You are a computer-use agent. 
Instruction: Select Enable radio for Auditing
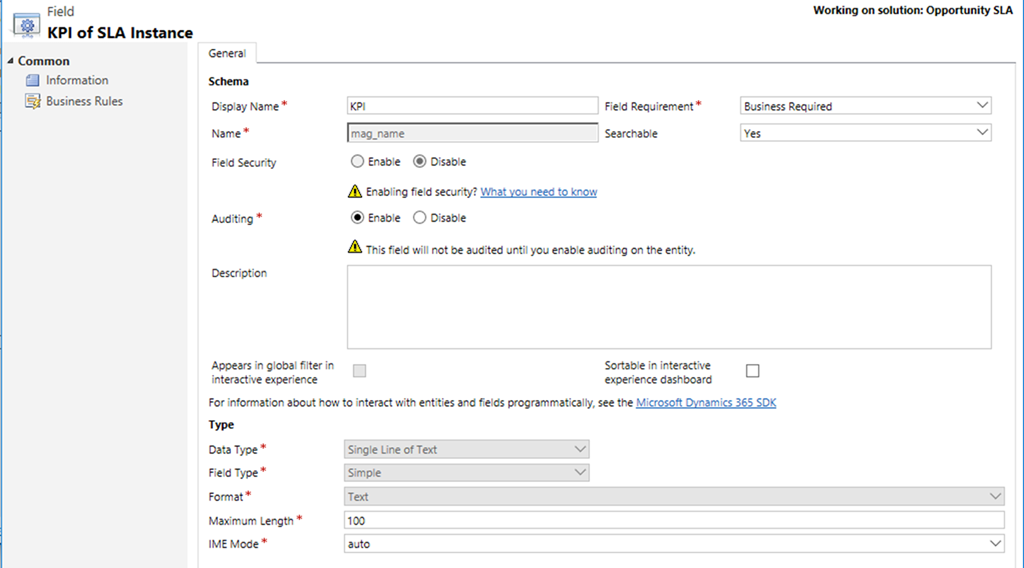(357, 218)
